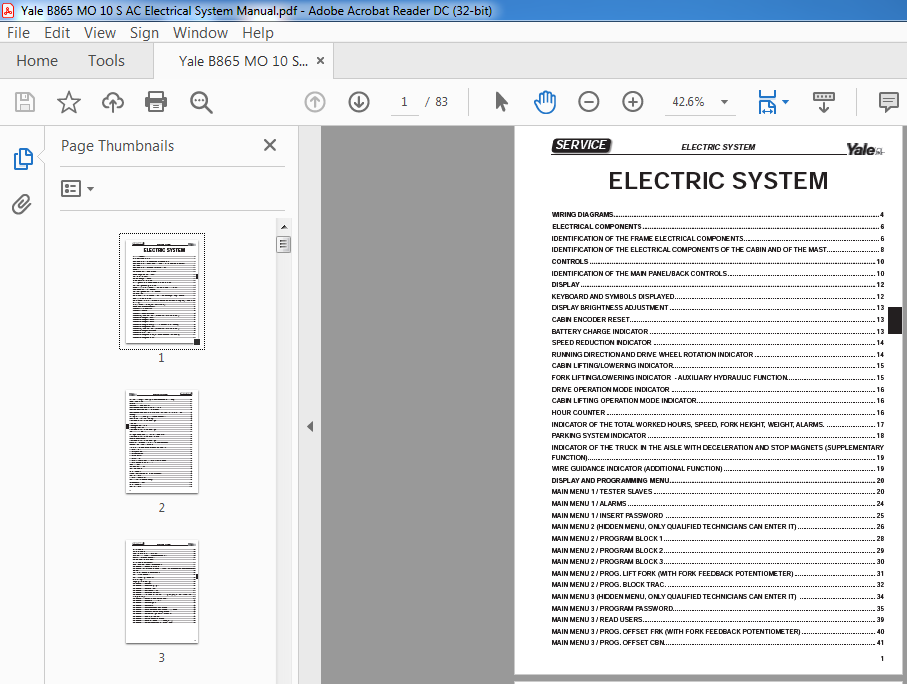The width and height of the screenshot is (907, 684).
Task: Click the thumbnails panel scrollbar handle
Action: point(284,245)
